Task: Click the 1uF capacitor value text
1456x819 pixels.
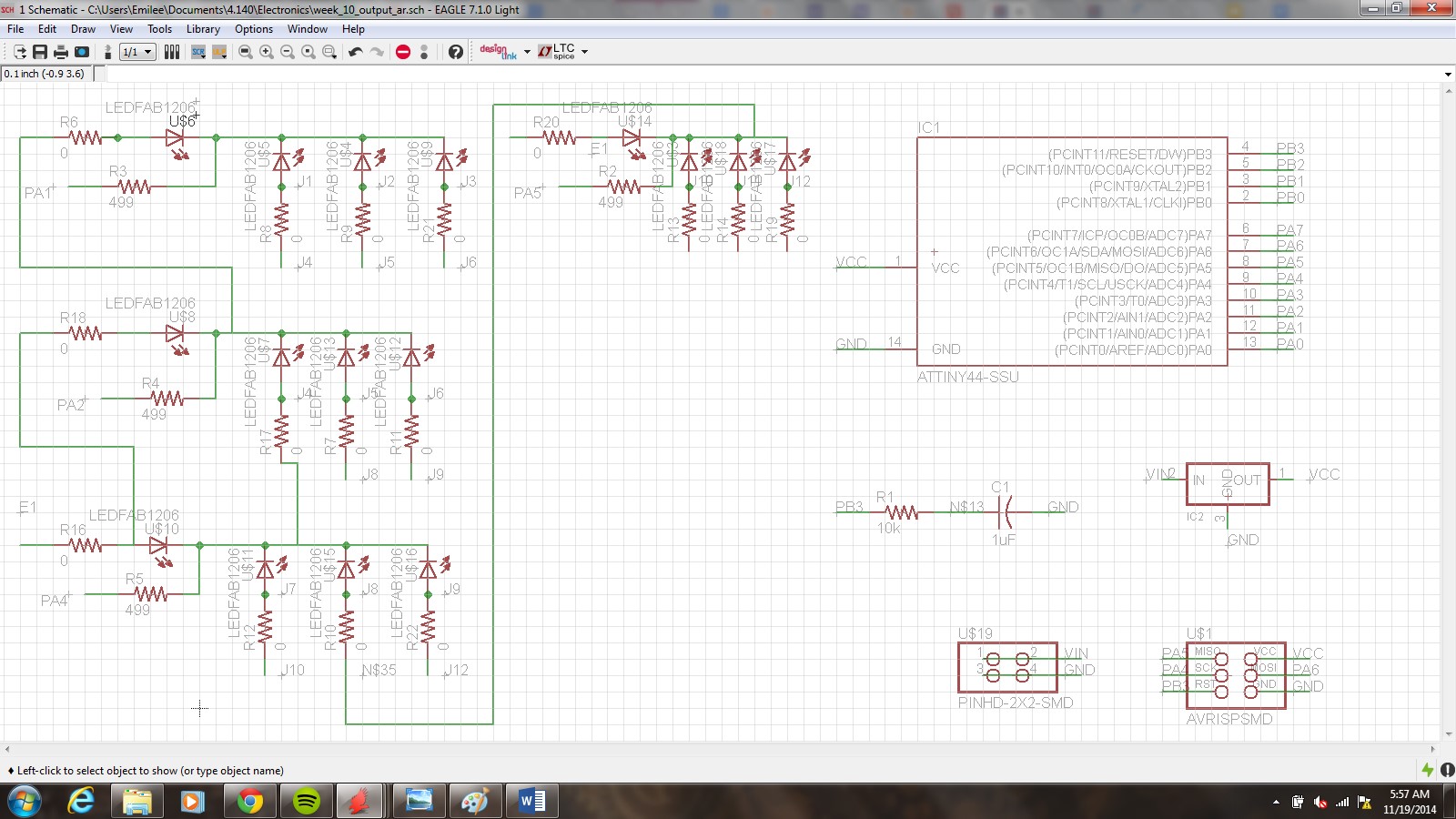Action: click(x=1003, y=540)
